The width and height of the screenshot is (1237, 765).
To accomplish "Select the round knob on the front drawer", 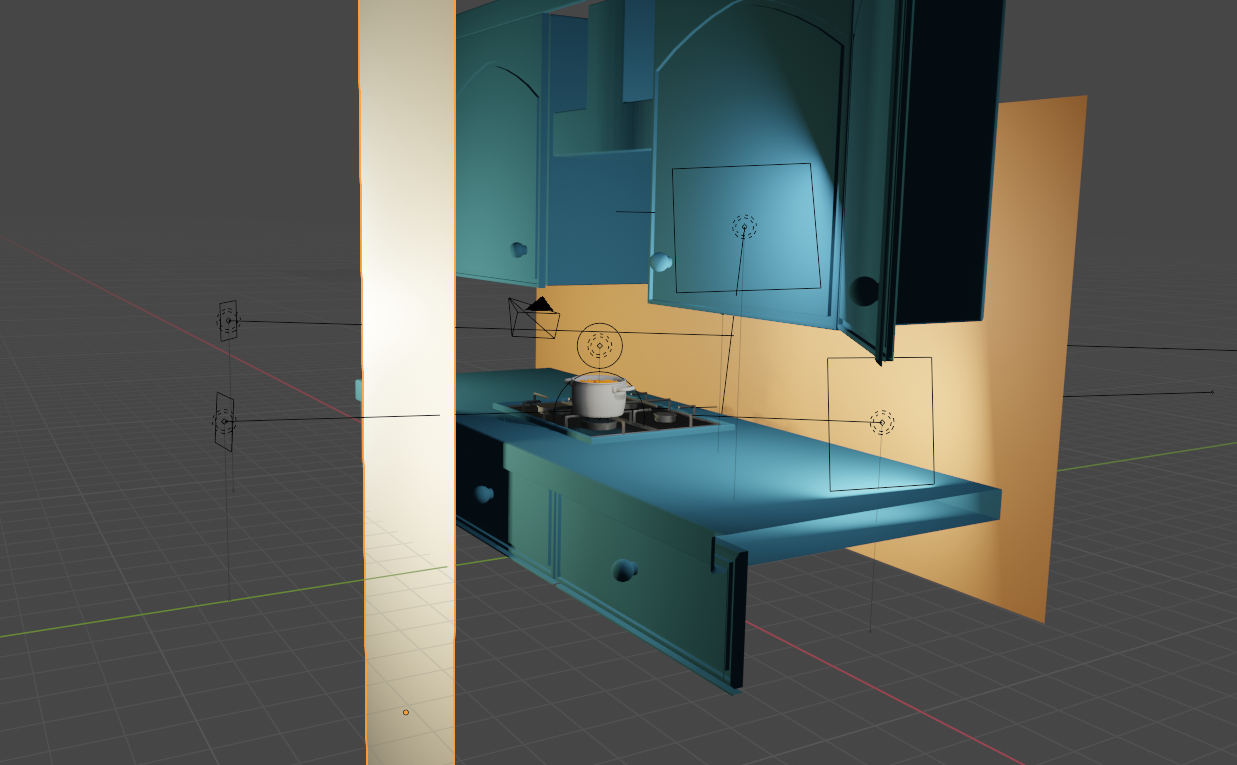I will coord(625,570).
